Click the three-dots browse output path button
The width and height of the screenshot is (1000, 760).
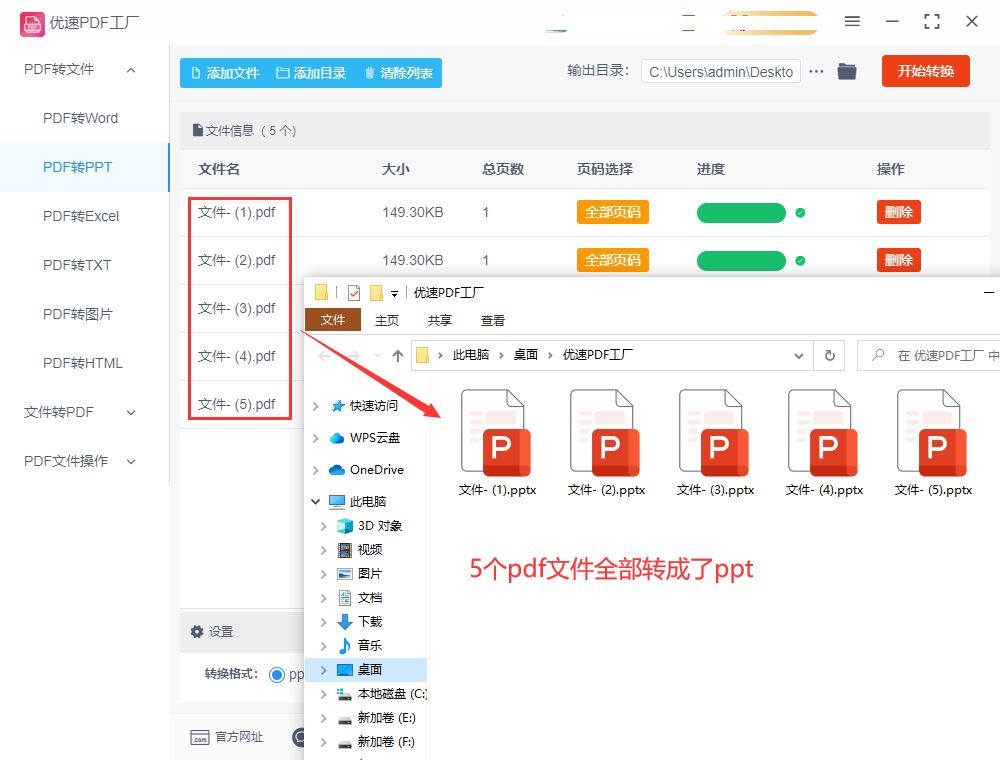click(816, 71)
